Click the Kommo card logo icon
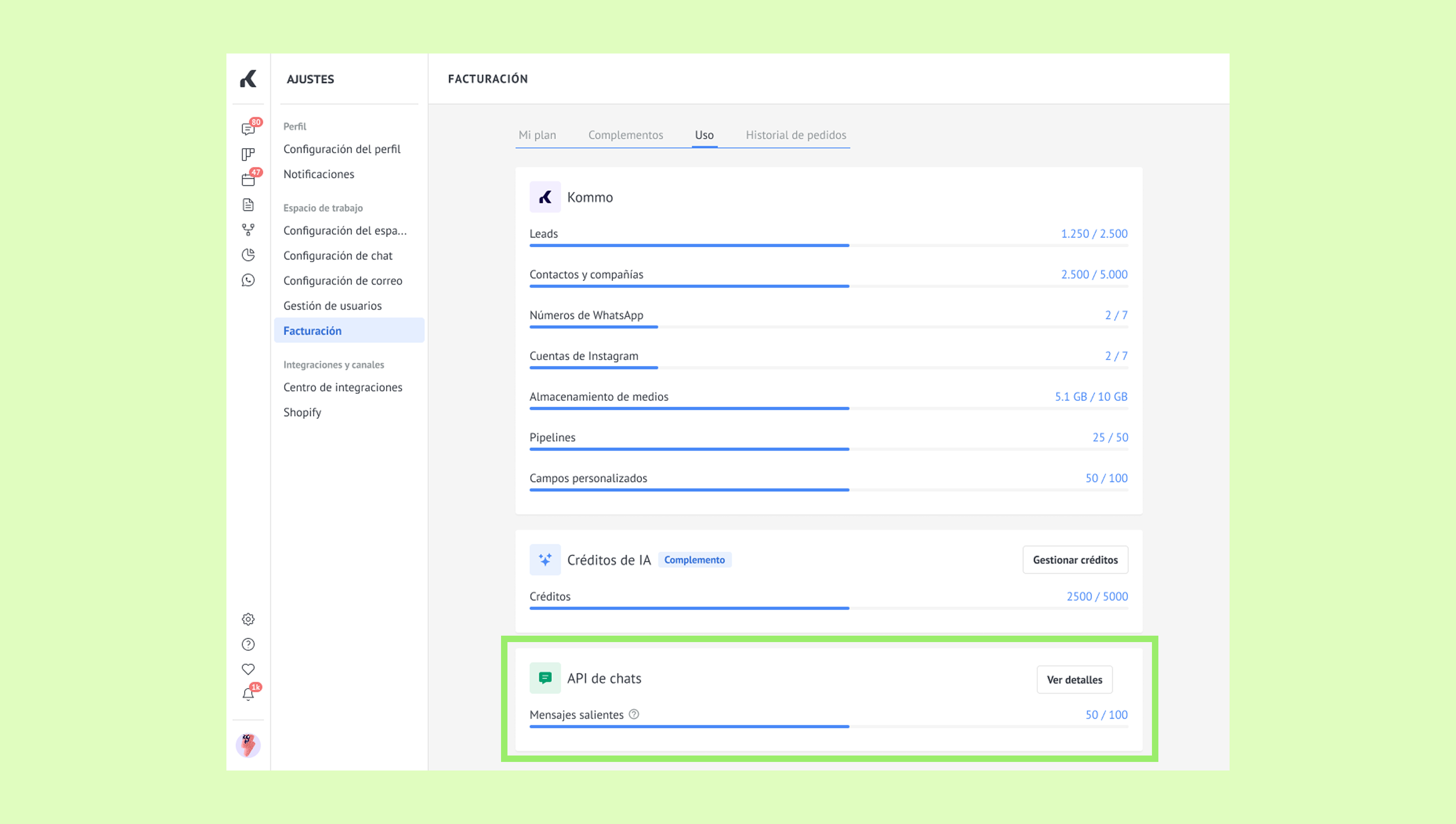The image size is (1456, 824). (545, 197)
